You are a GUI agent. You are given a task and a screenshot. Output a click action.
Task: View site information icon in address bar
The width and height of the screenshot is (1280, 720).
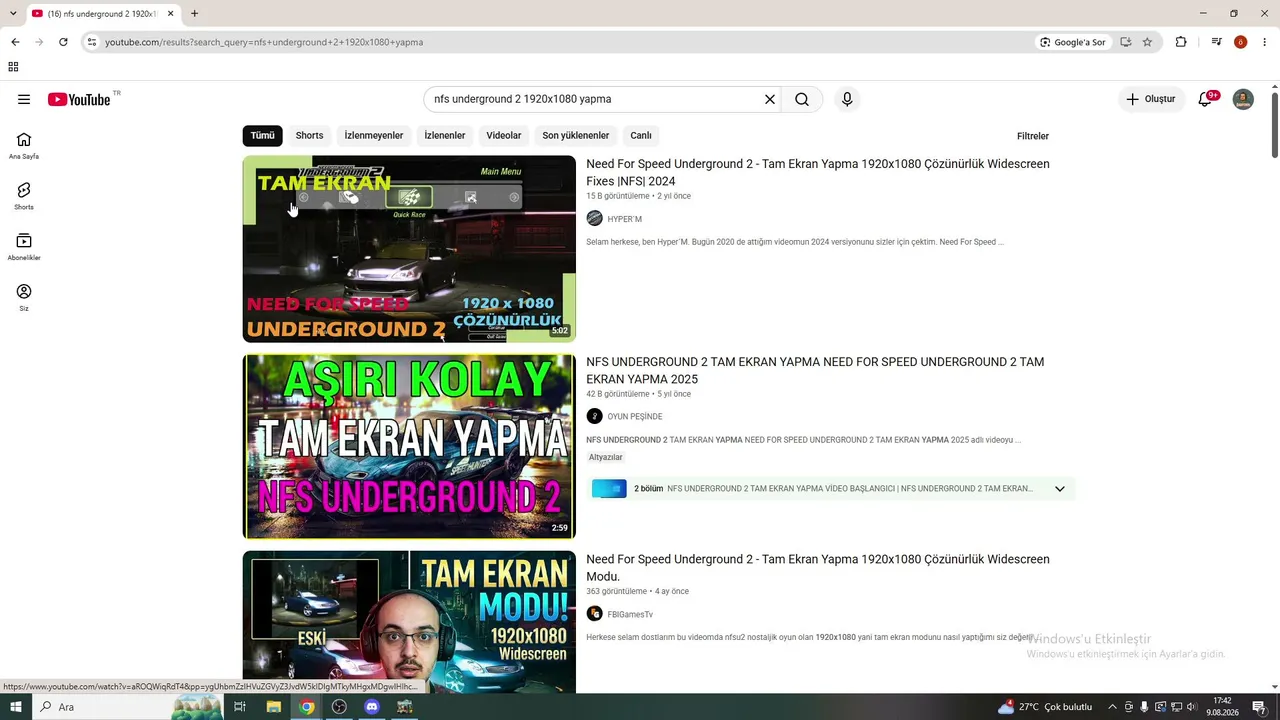point(91,42)
